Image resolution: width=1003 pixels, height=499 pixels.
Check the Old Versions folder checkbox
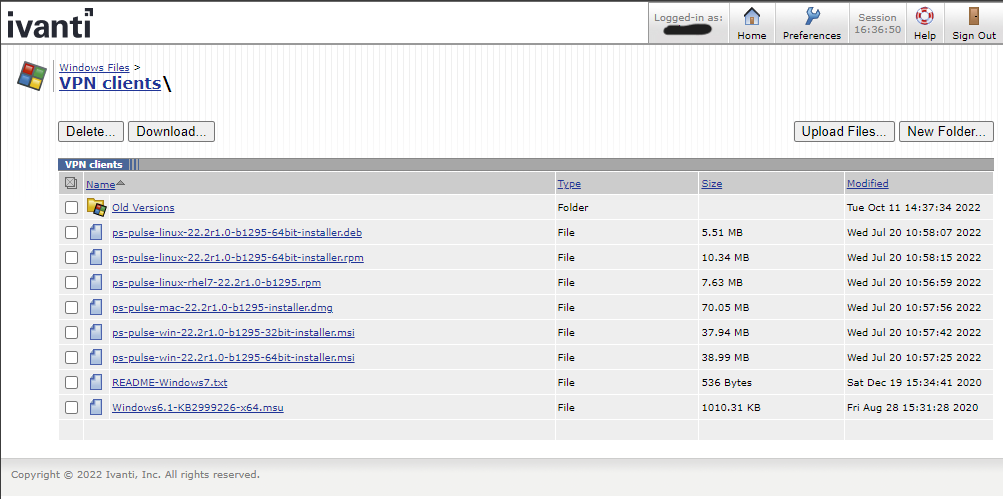tap(71, 207)
